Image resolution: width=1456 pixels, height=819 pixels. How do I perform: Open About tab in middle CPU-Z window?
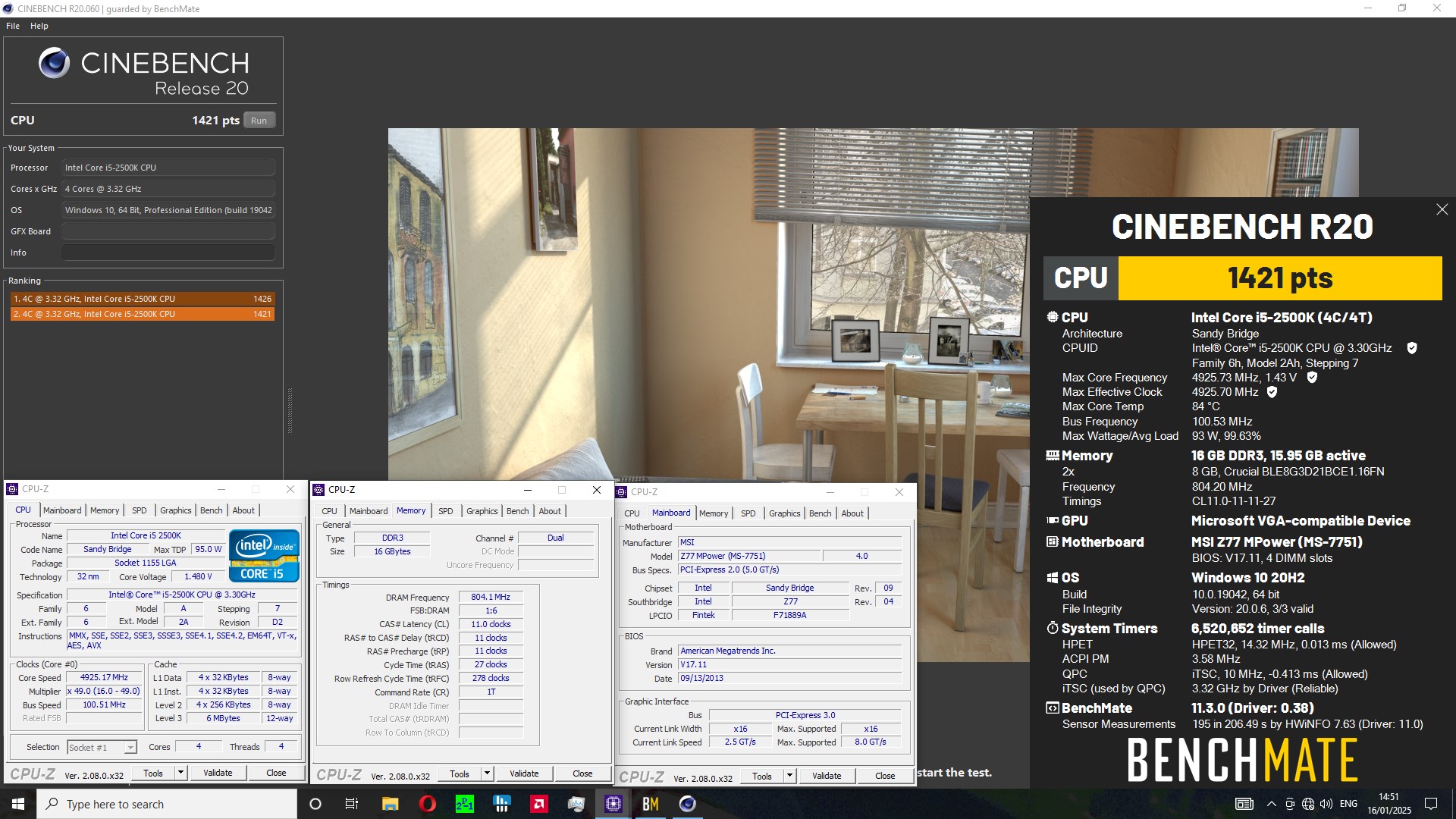[550, 511]
